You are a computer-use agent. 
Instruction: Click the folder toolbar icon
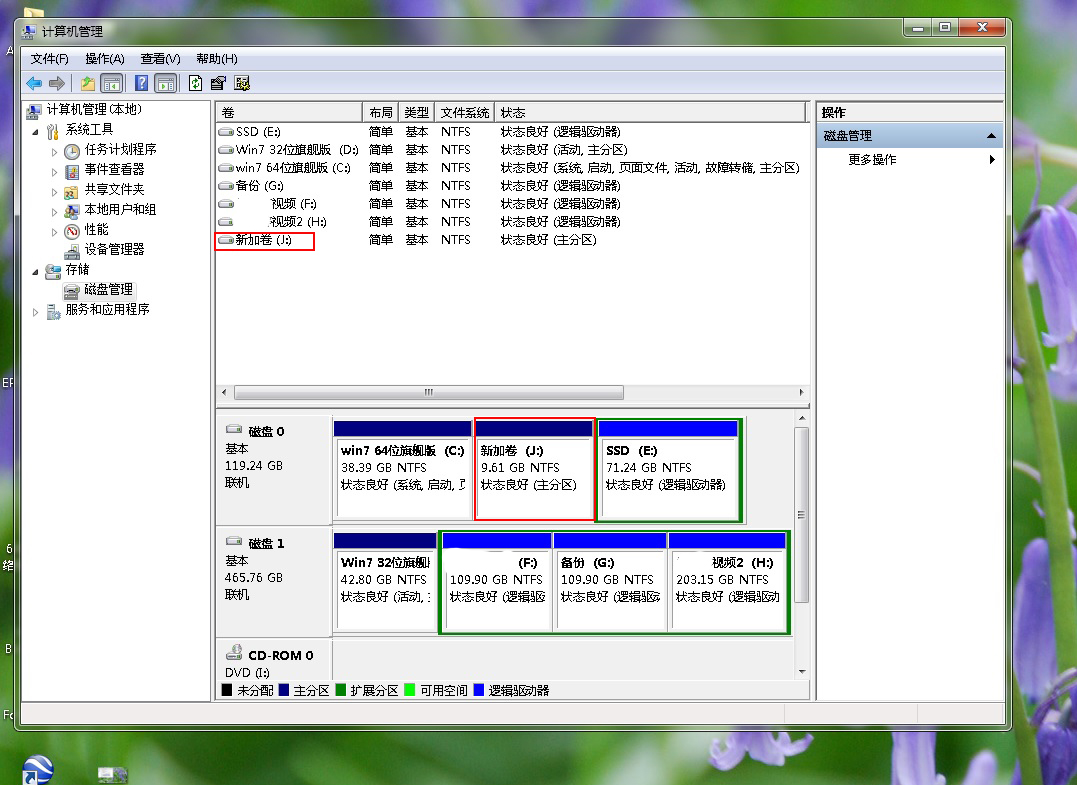86,83
